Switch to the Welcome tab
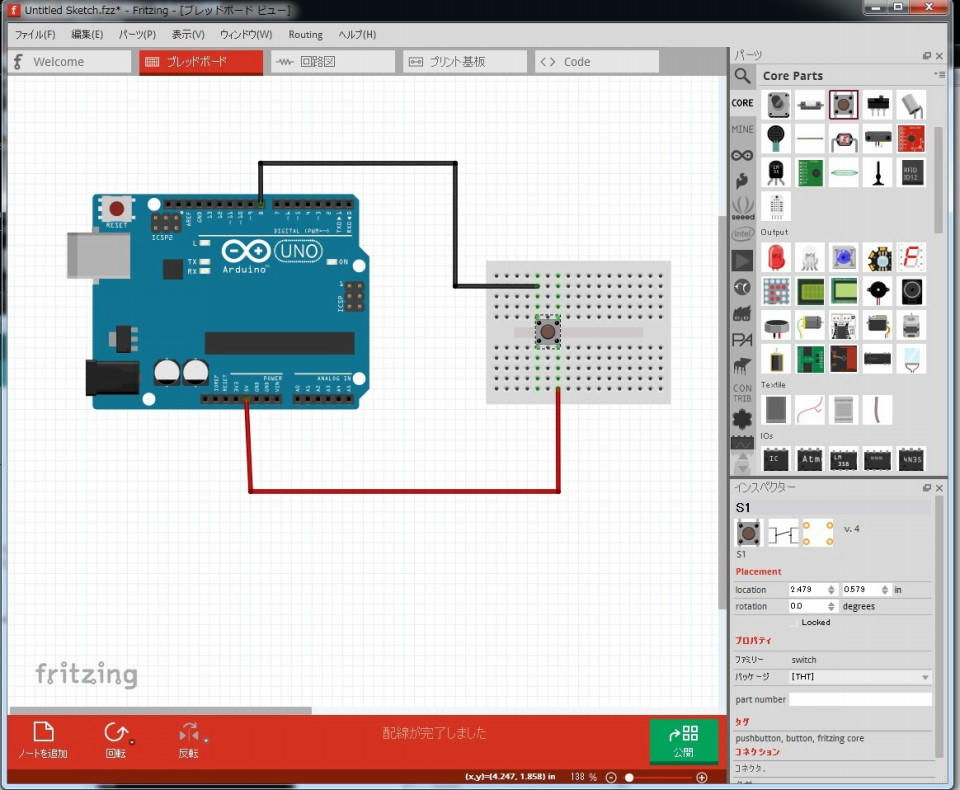This screenshot has height=790, width=960. click(x=70, y=62)
